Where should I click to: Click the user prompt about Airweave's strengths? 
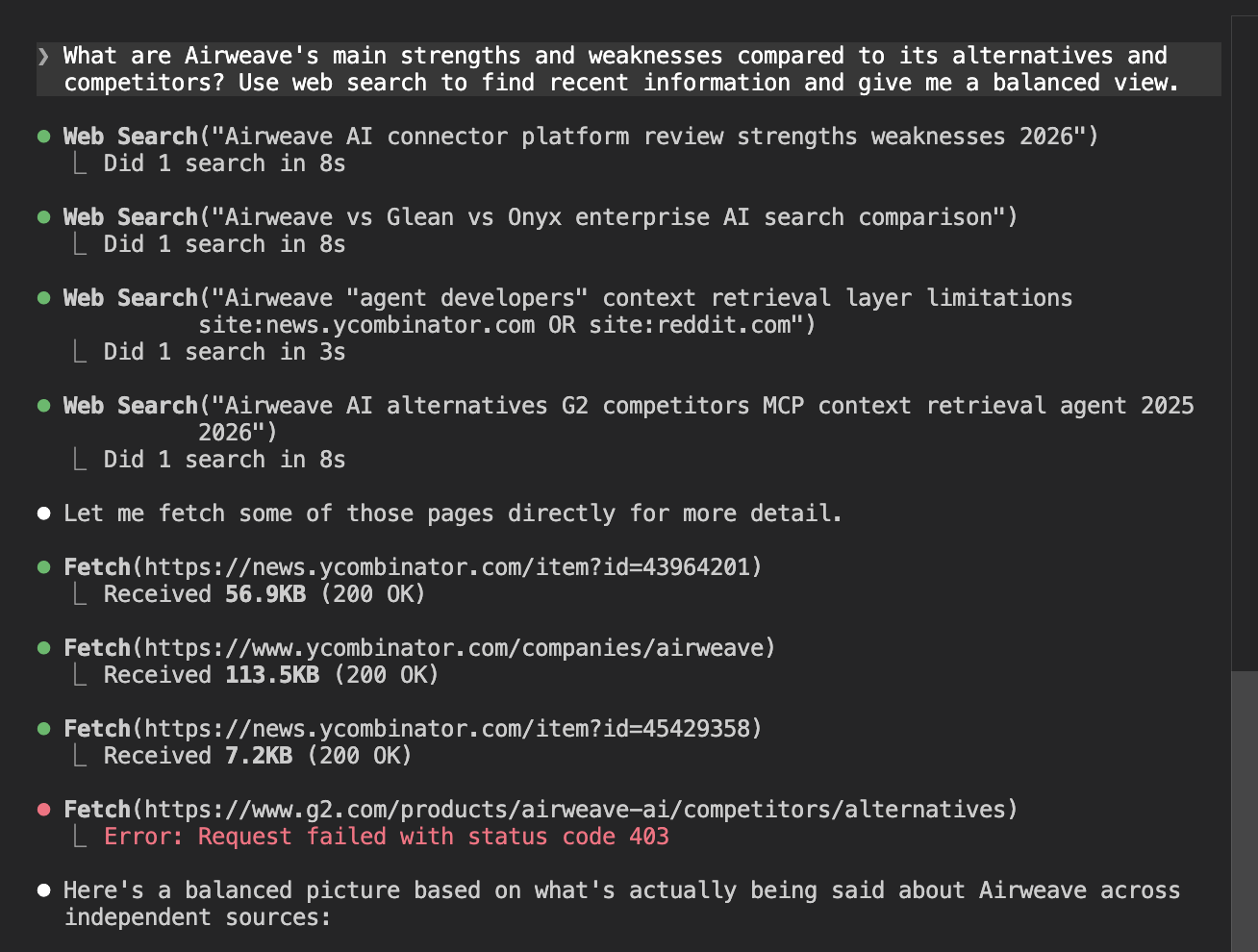point(616,69)
